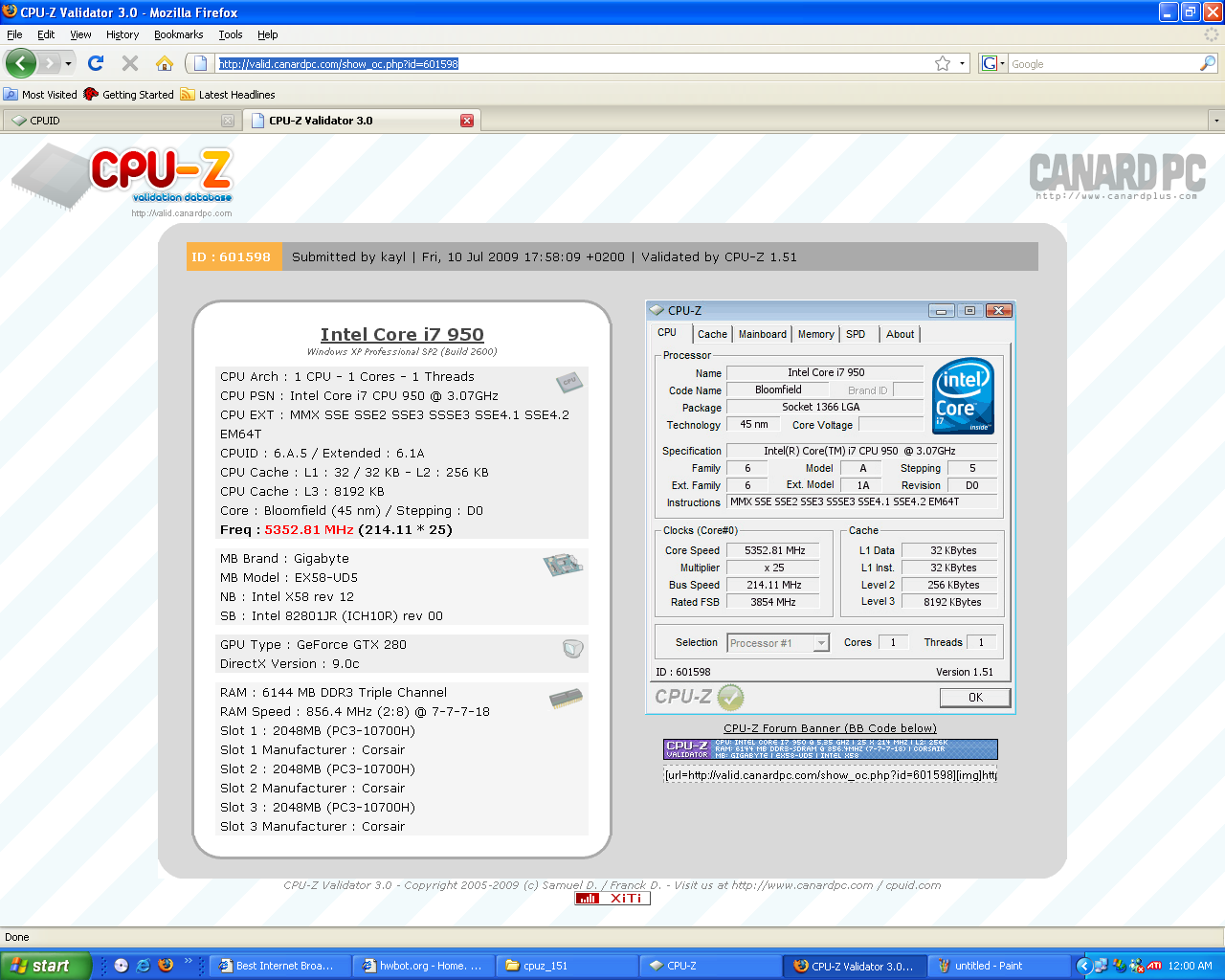Click the CPU-Z validation database logo
Viewport: 1225px width, 980px height.
pos(122,179)
